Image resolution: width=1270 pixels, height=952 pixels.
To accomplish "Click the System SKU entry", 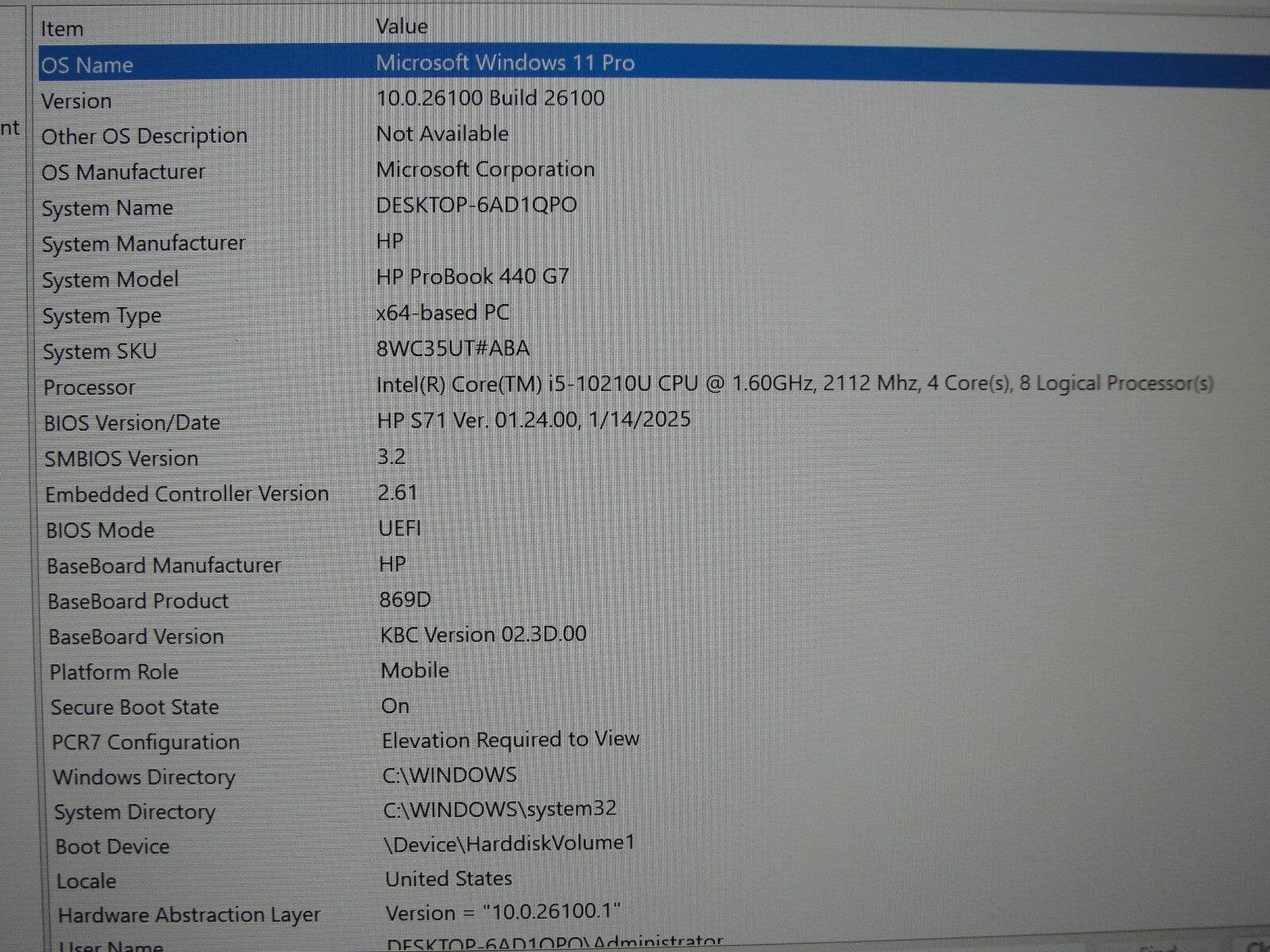I will [x=100, y=351].
